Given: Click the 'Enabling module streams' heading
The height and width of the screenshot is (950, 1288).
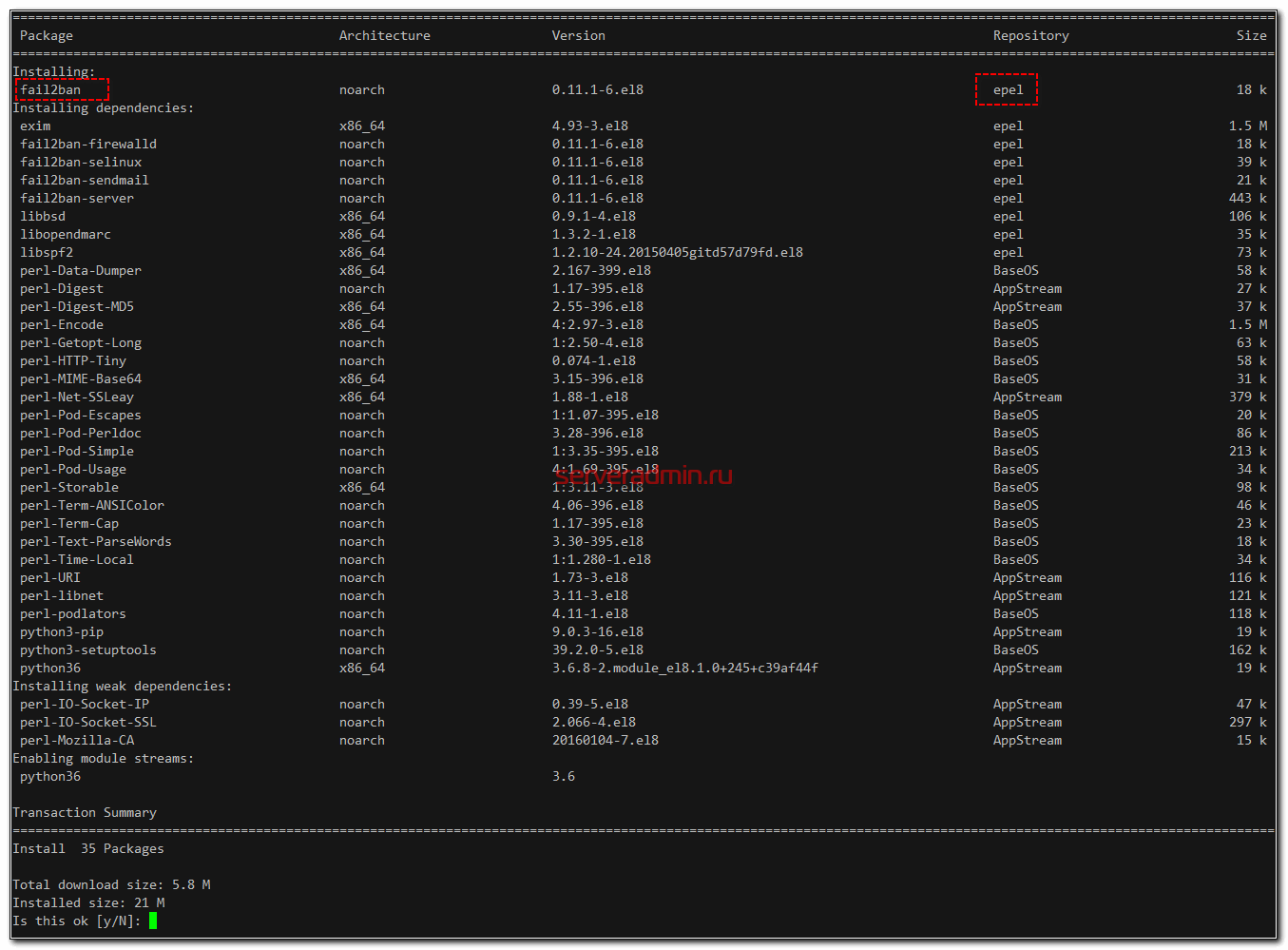Looking at the screenshot, I should coord(103,758).
